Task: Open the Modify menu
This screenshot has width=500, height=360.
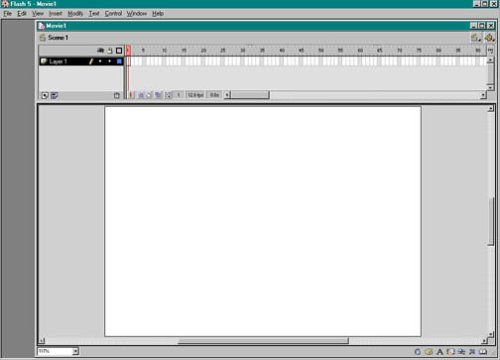Action: click(75, 14)
